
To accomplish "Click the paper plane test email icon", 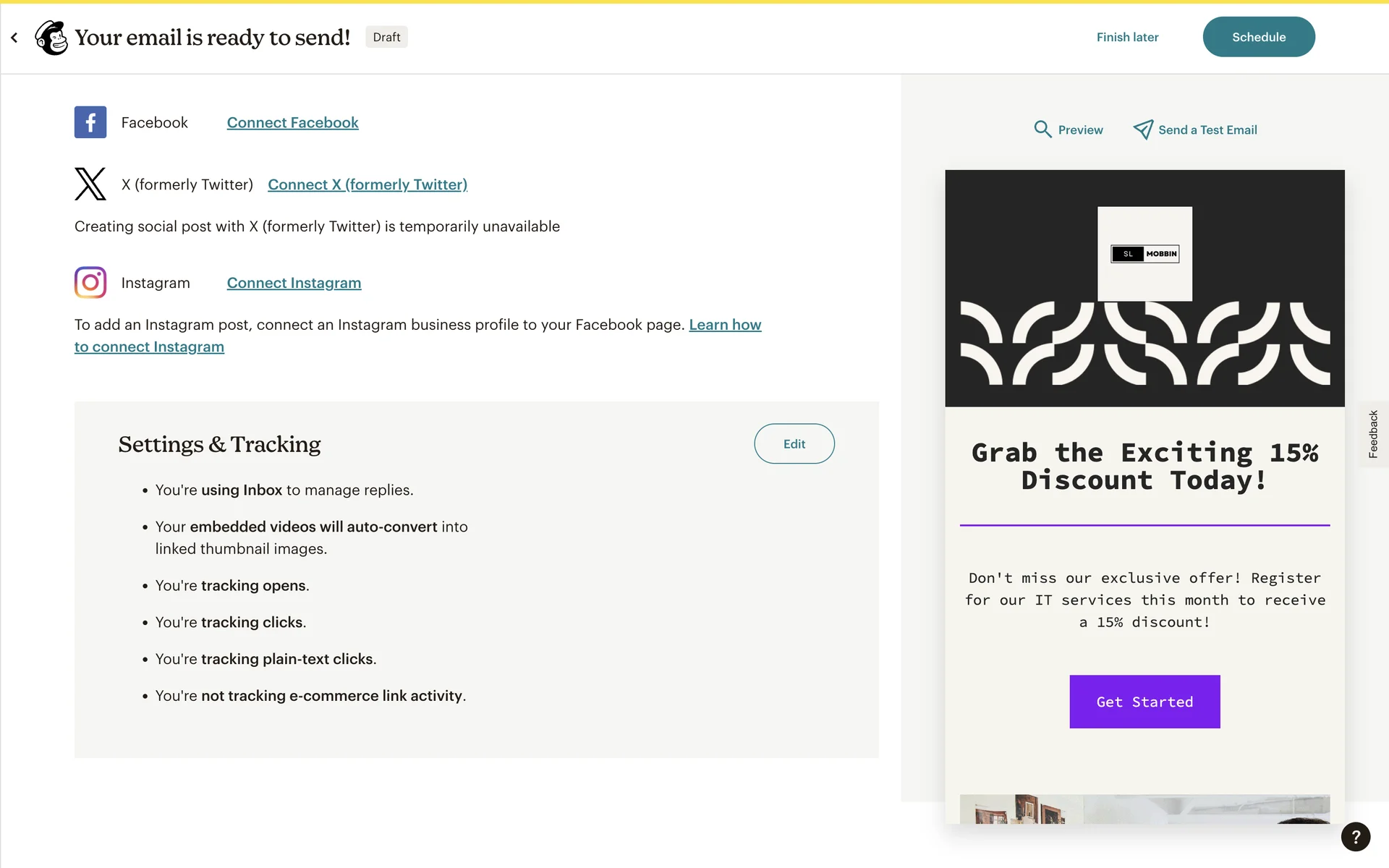I will pos(1143,129).
